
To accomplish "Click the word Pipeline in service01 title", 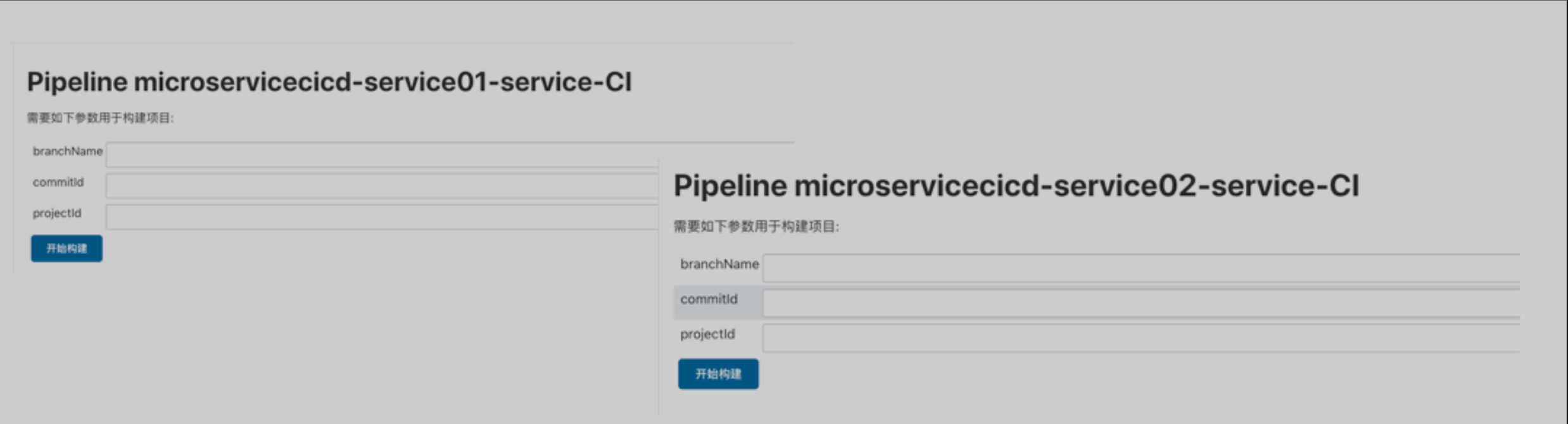I will click(x=77, y=82).
